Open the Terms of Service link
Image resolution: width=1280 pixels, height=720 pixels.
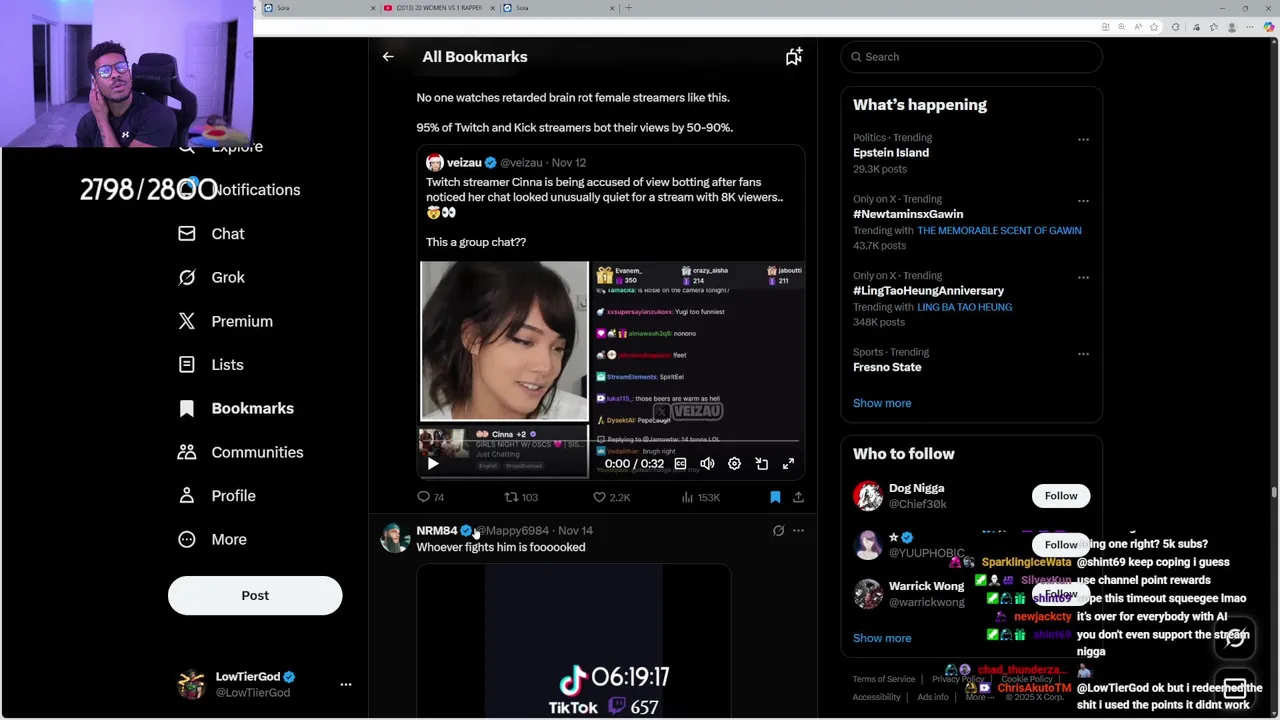[x=884, y=679]
